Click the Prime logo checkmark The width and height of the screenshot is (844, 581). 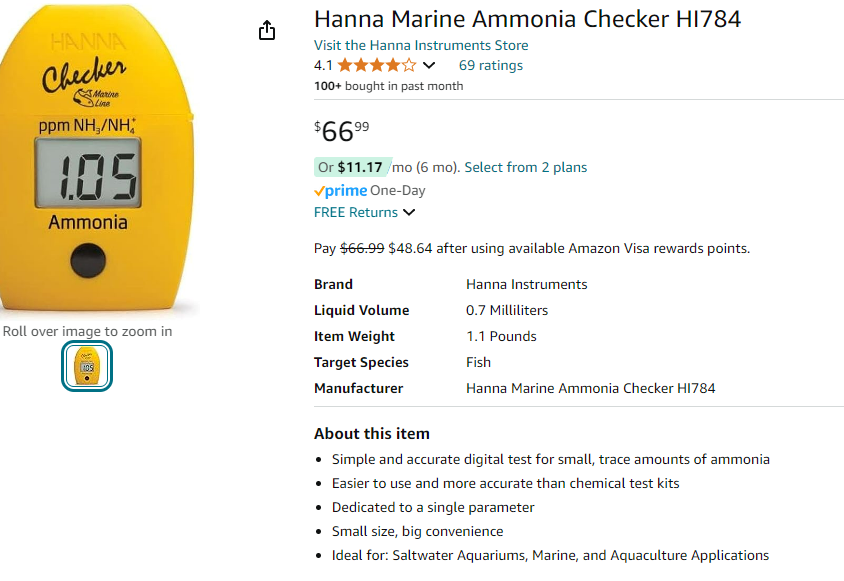click(320, 191)
